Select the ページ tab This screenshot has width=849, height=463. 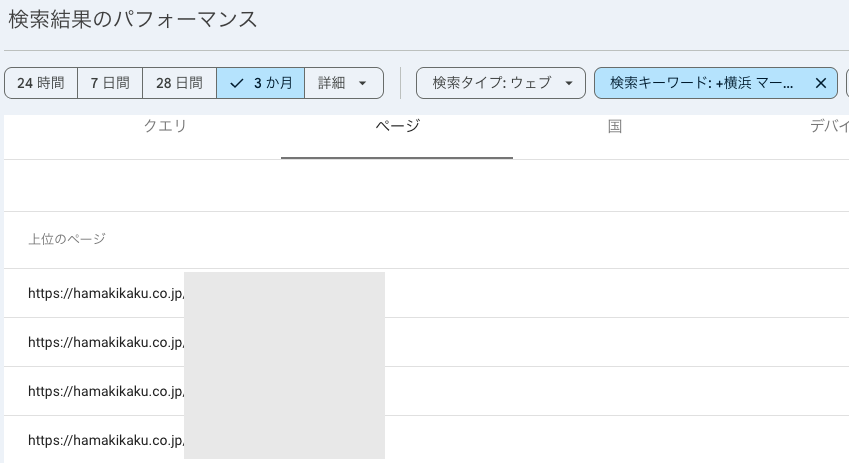pyautogui.click(x=397, y=126)
